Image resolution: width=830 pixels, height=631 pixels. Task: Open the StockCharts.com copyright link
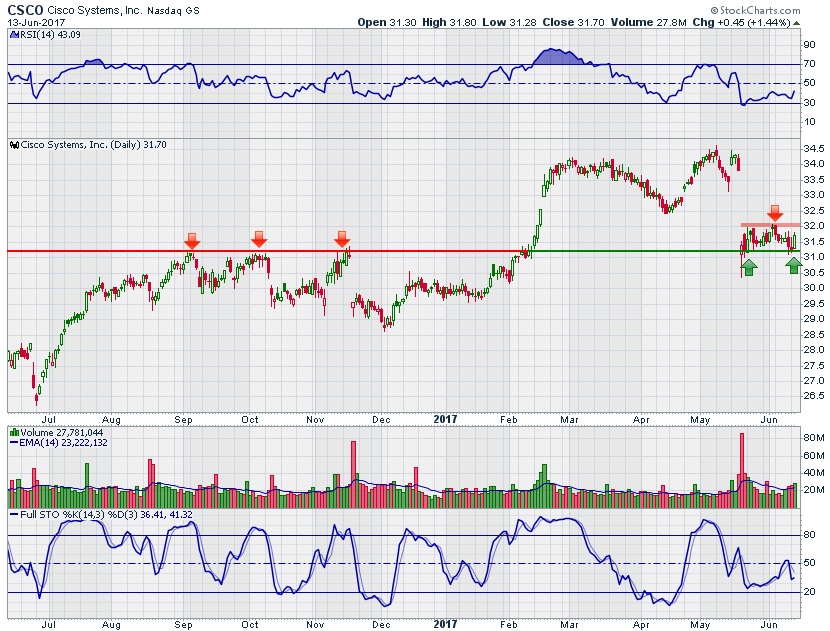tap(755, 10)
